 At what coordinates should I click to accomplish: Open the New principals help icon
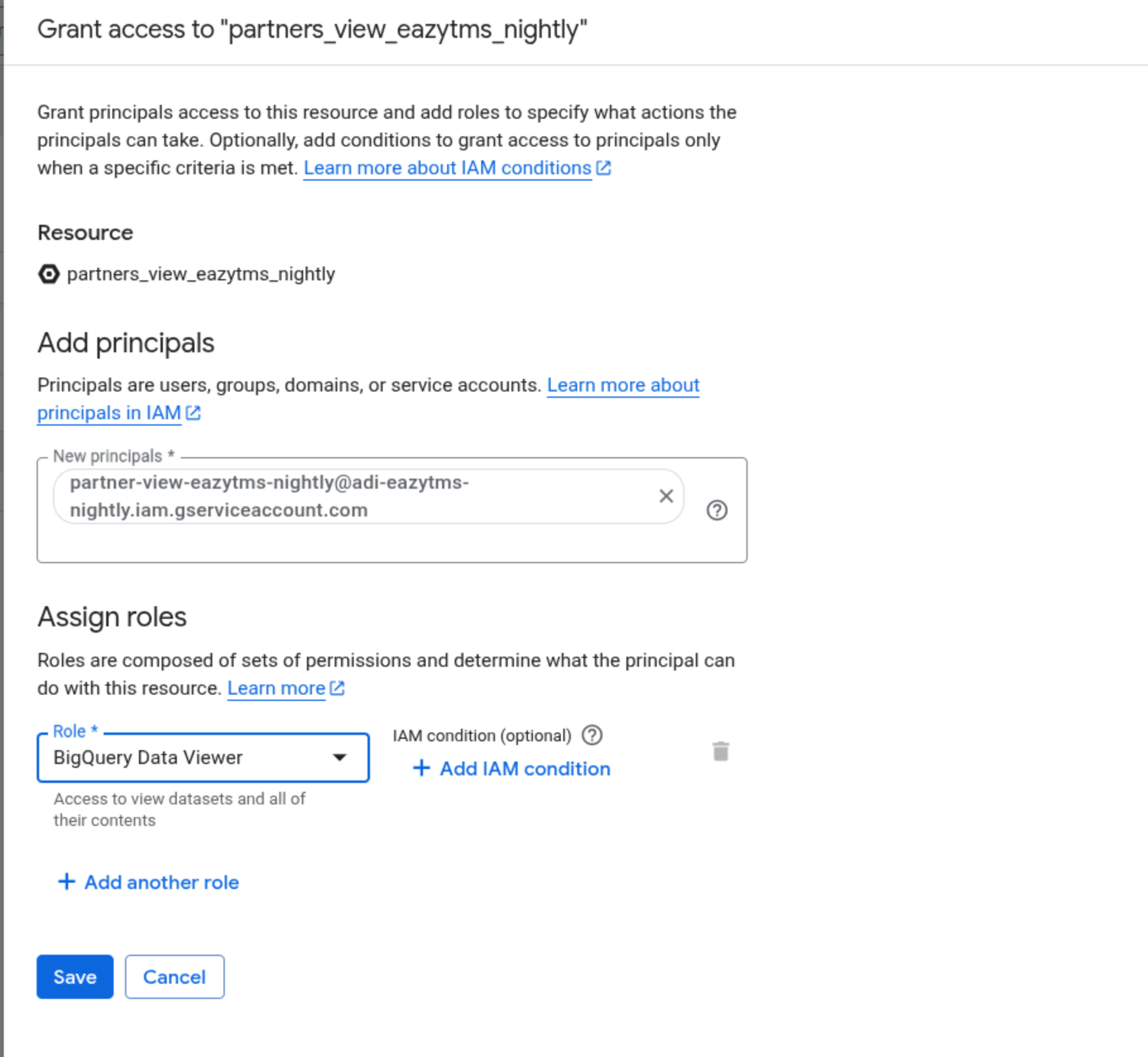[717, 510]
